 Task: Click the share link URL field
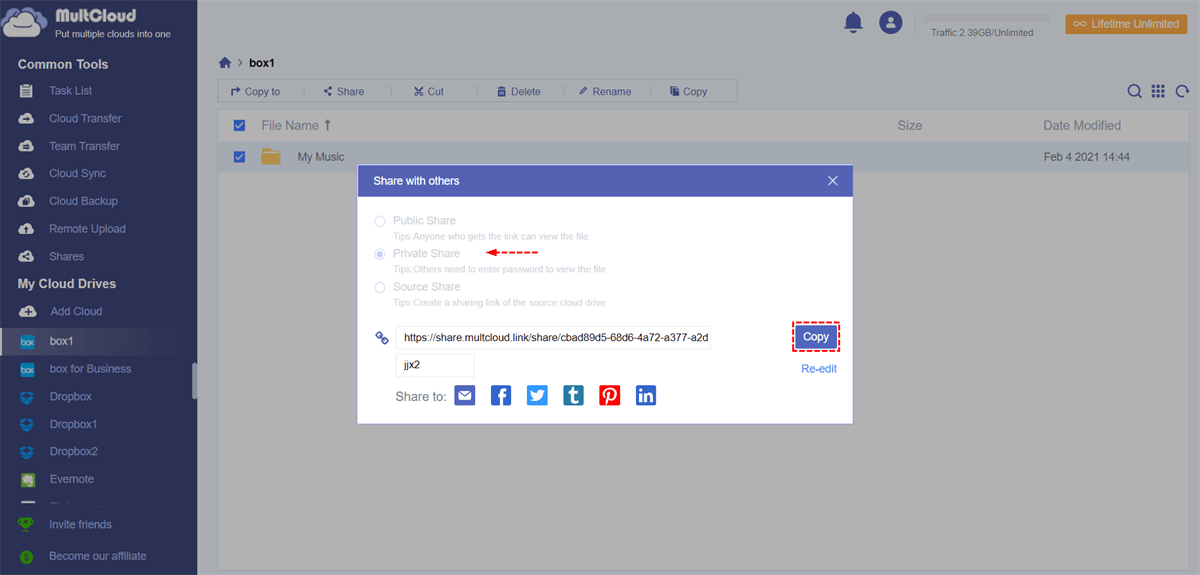point(554,338)
